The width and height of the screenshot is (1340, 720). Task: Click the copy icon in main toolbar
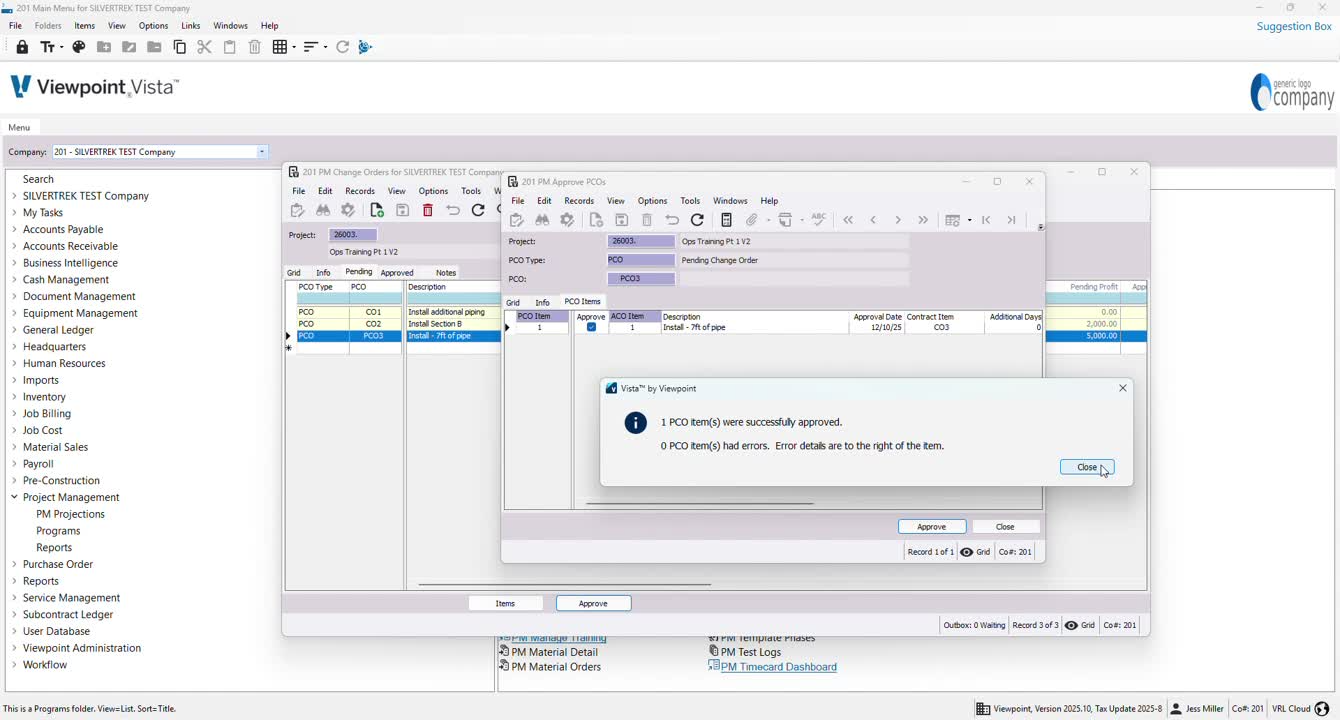point(180,47)
